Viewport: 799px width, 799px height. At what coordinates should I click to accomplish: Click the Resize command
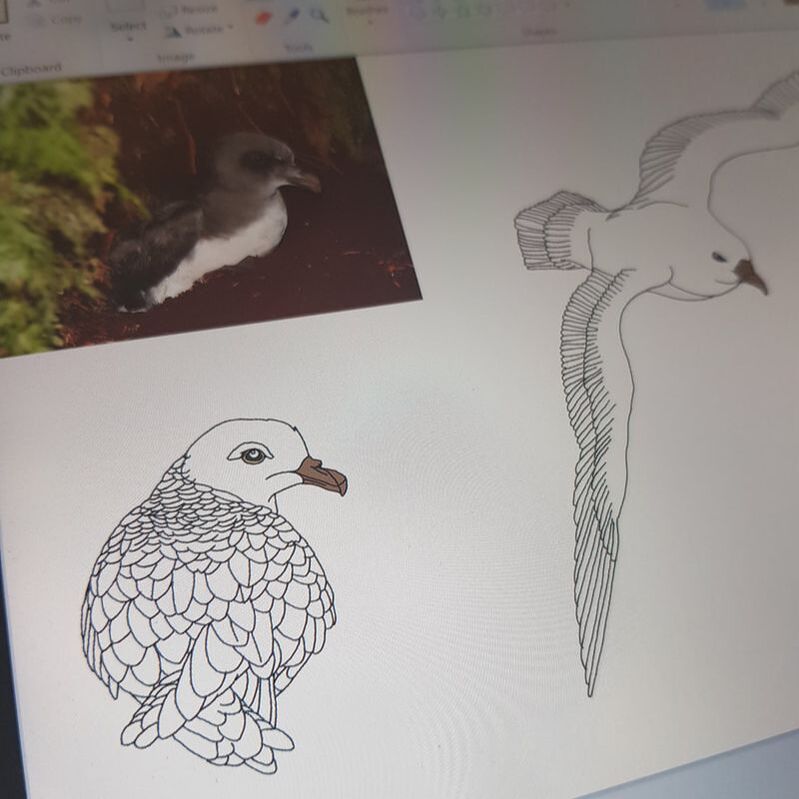190,10
